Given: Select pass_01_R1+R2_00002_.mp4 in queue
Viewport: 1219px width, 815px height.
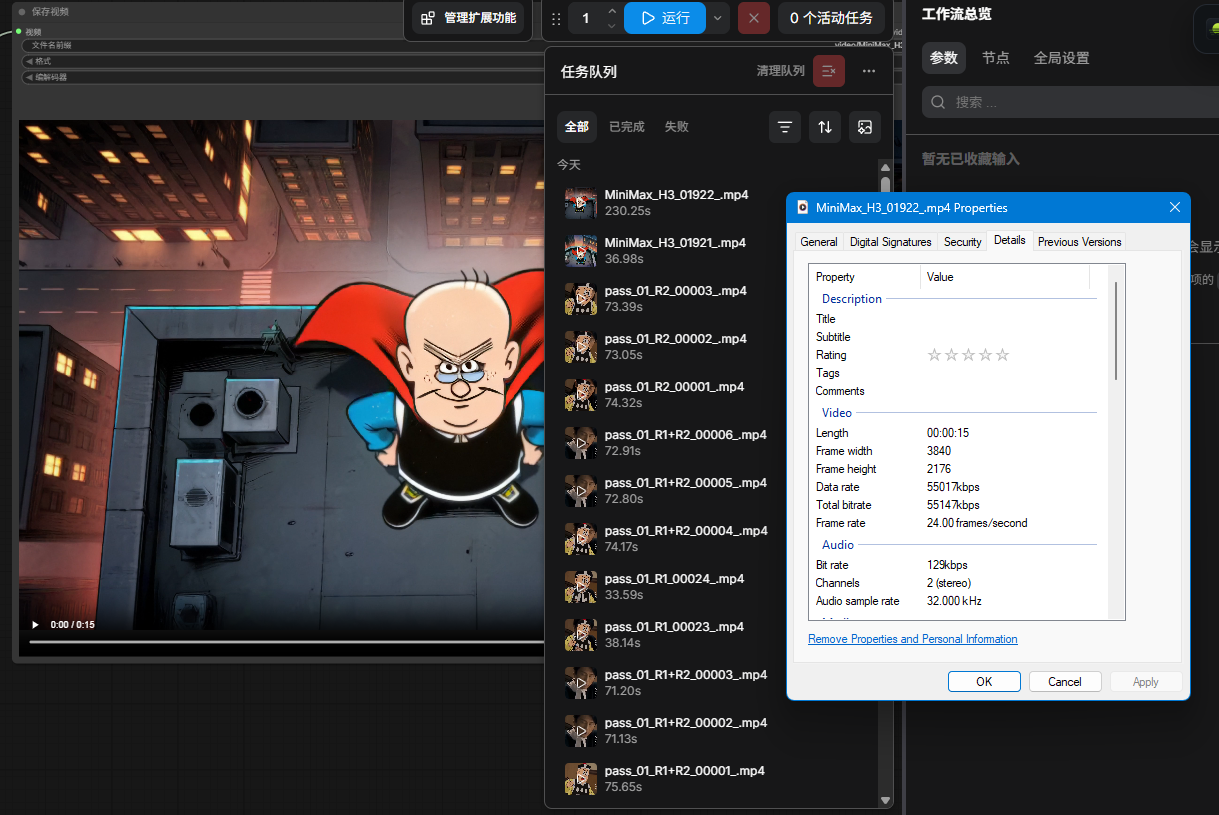Looking at the screenshot, I should [716, 731].
